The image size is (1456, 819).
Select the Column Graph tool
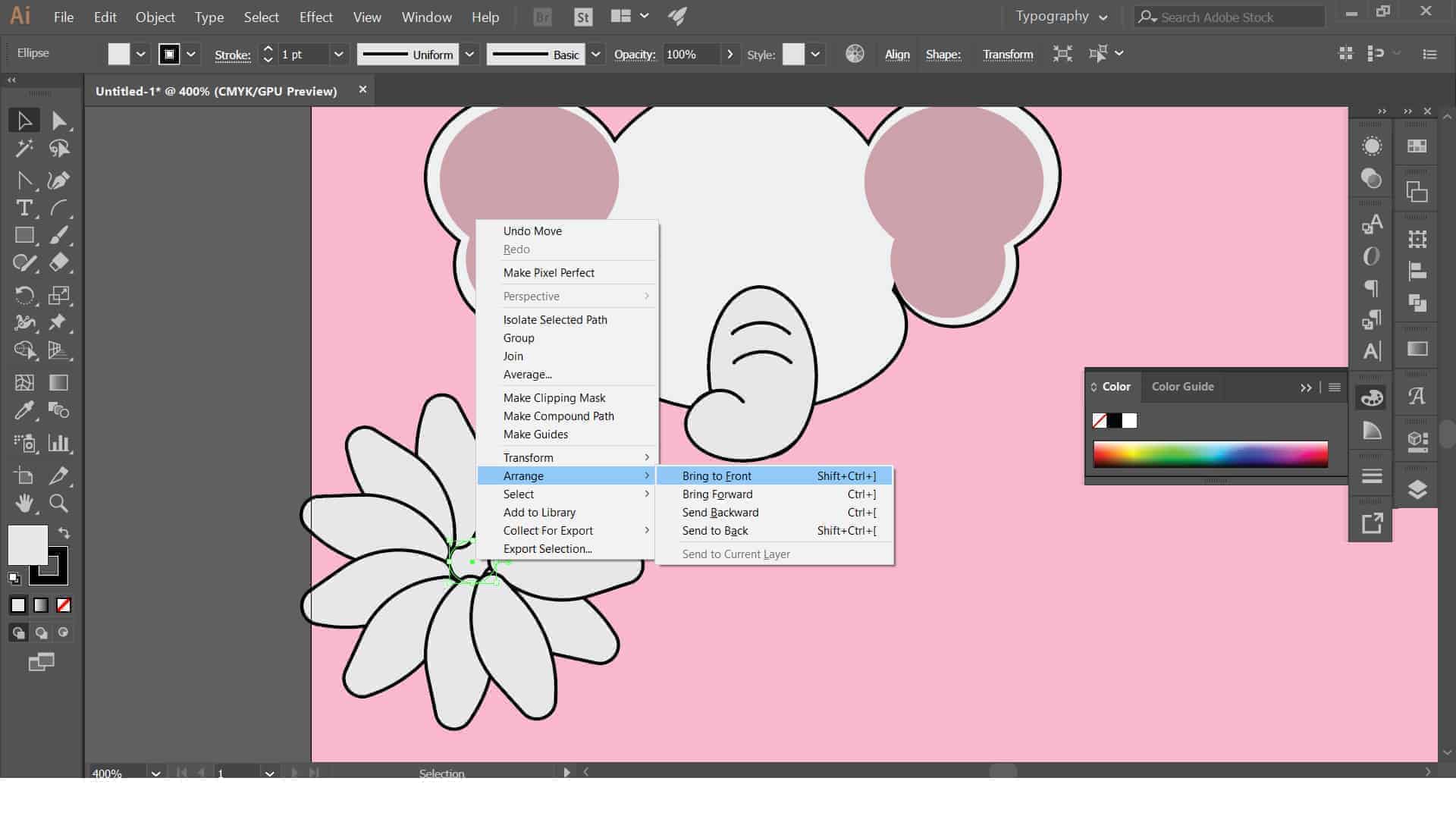coord(59,443)
